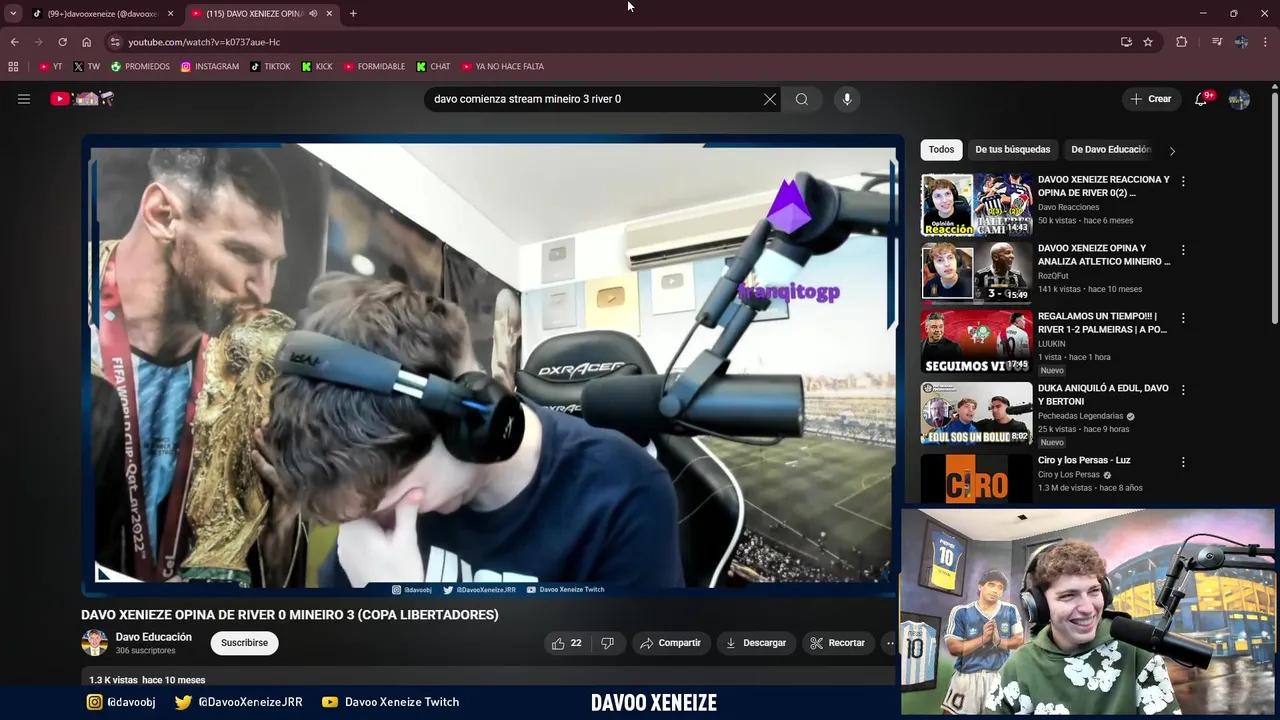This screenshot has height=720, width=1280.
Task: Clear the search box with X icon
Action: (x=769, y=99)
